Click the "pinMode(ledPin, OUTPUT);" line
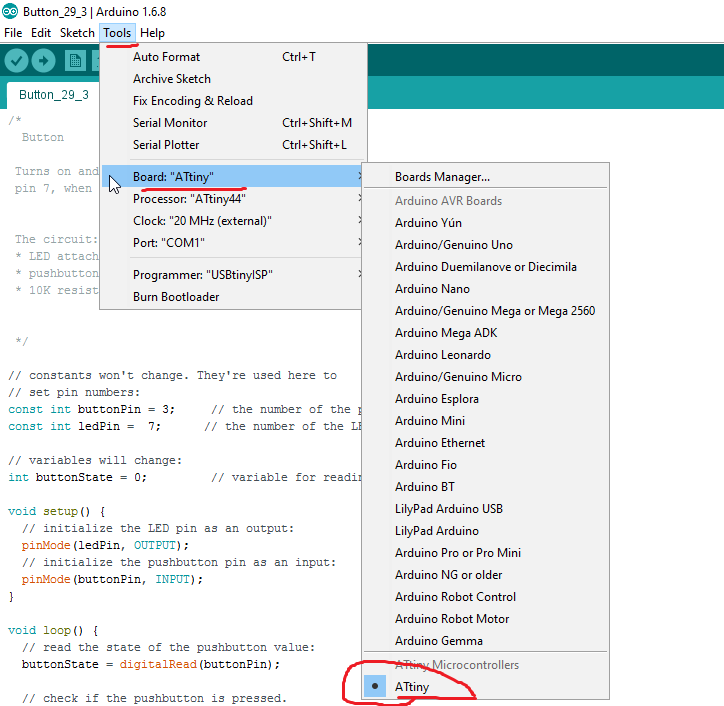This screenshot has width=724, height=706. click(105, 545)
